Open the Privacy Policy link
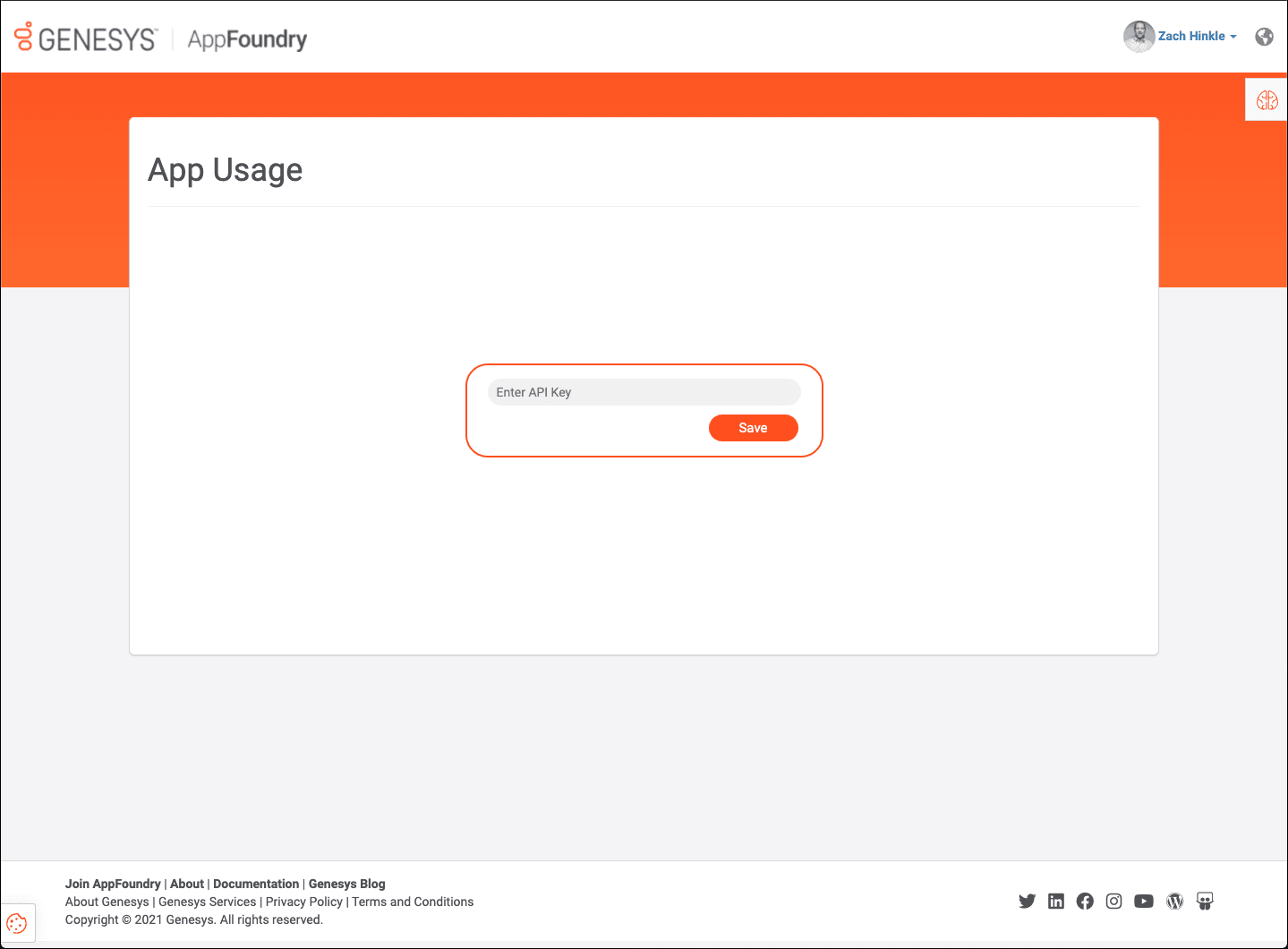Viewport: 1288px width, 949px height. coord(303,902)
